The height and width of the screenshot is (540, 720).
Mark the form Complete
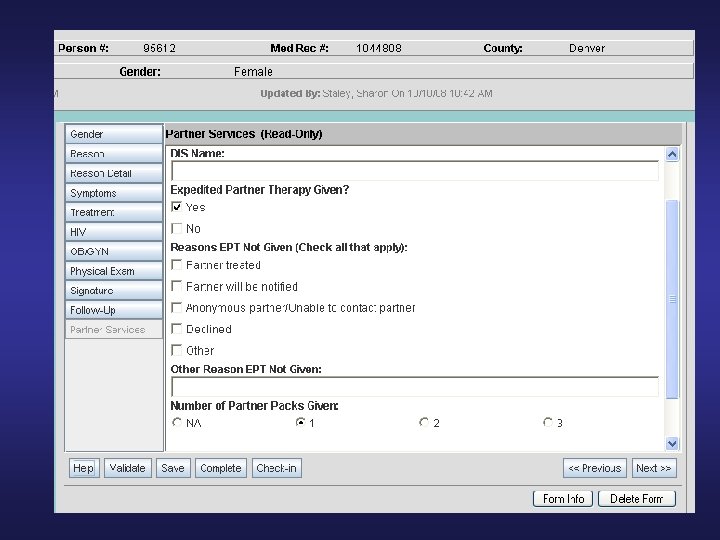(x=221, y=468)
